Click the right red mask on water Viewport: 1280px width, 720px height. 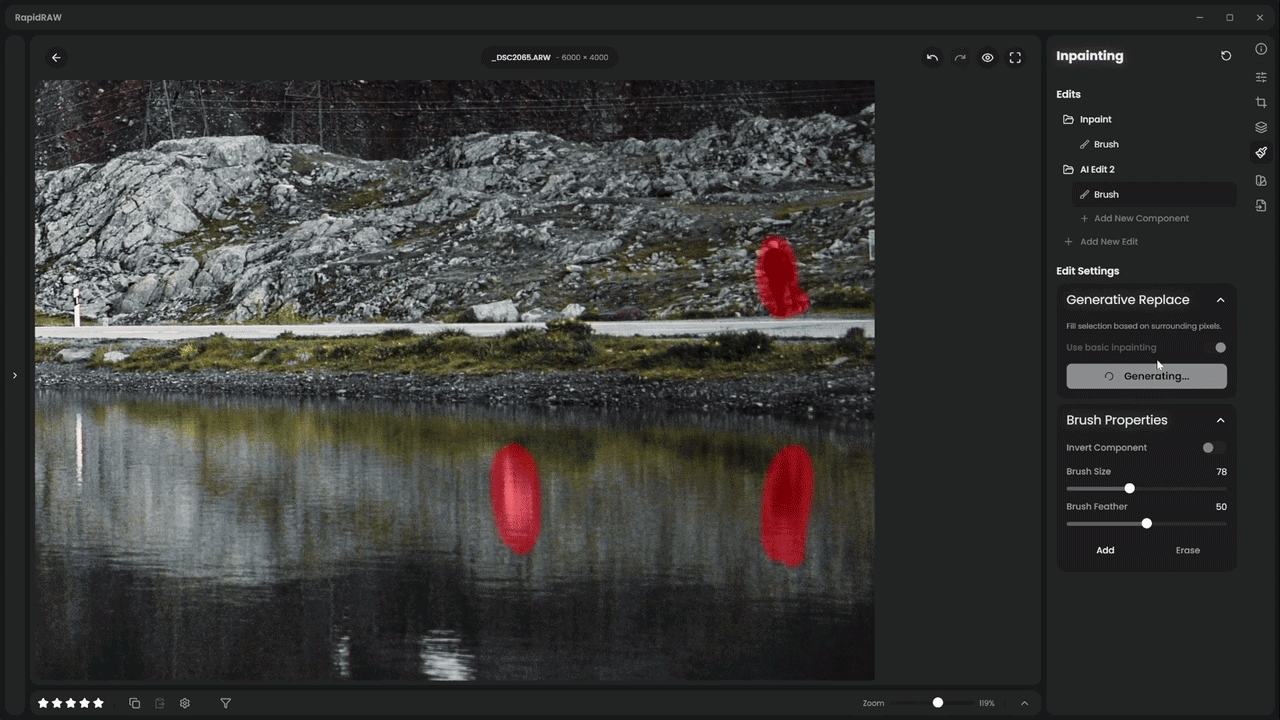coord(788,505)
